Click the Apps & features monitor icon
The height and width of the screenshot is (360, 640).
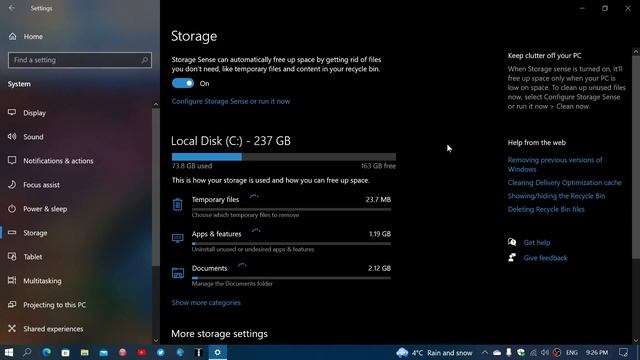tap(178, 238)
